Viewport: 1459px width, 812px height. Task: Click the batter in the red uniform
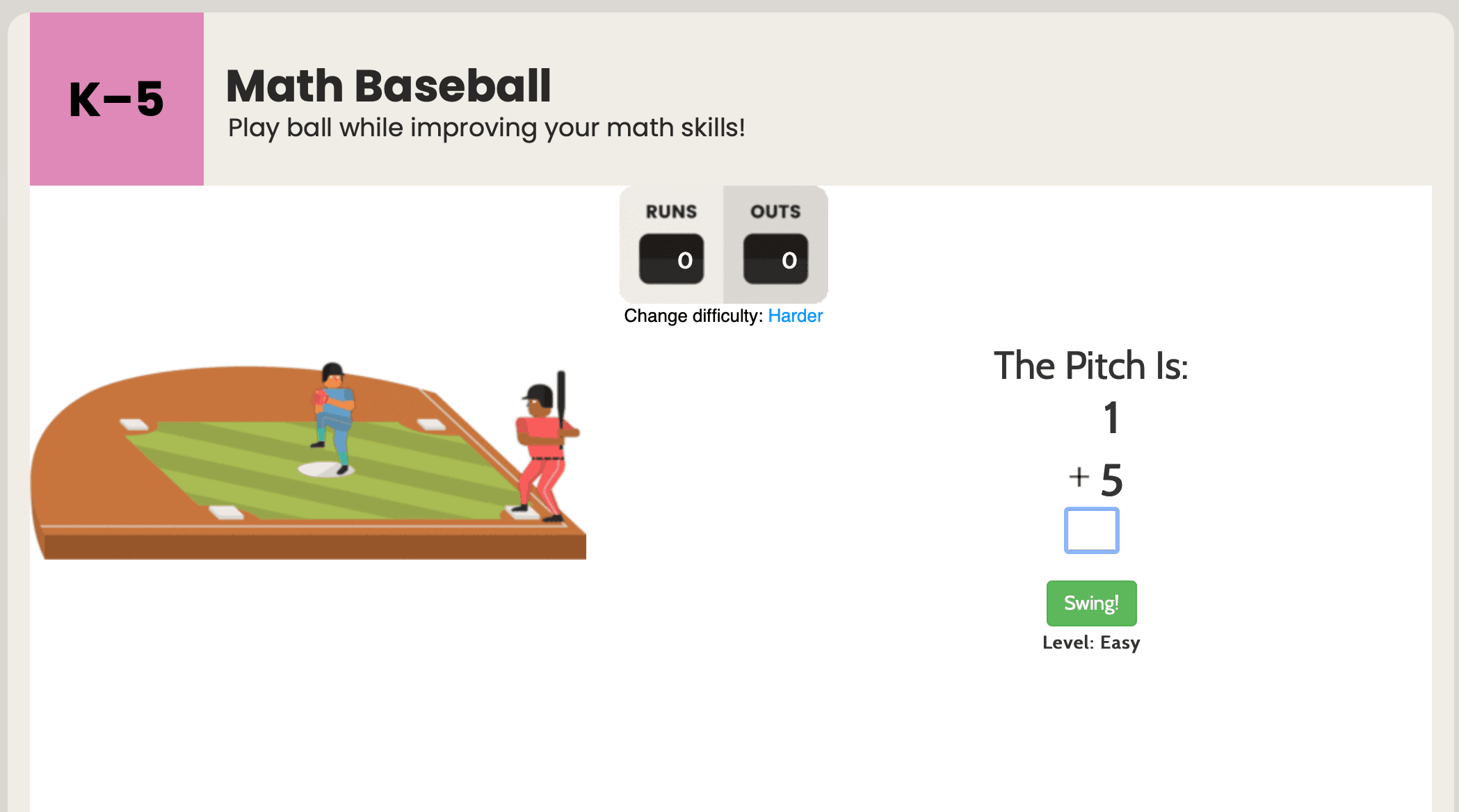(544, 452)
